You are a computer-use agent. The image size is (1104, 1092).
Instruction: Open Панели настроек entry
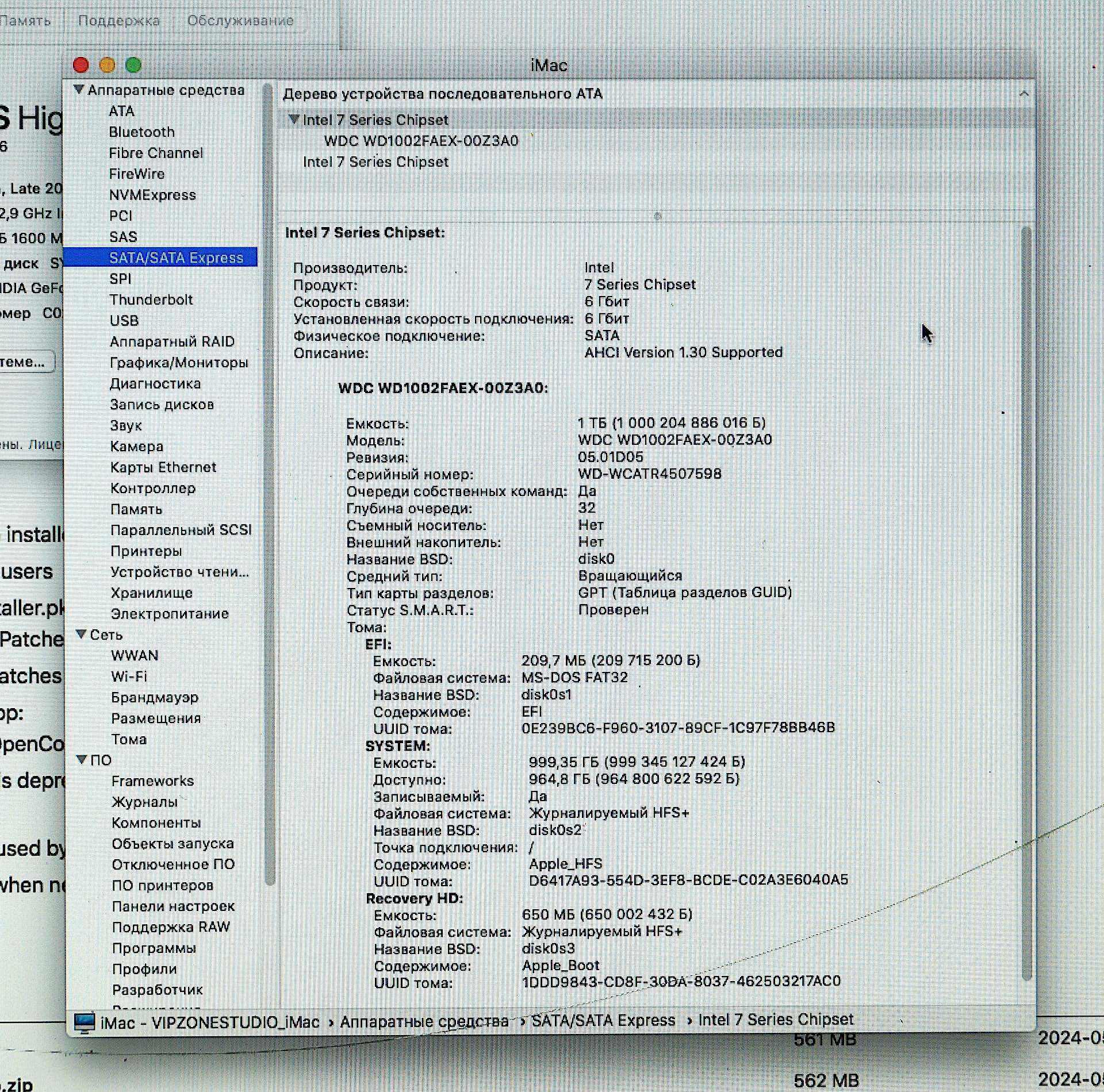tap(173, 907)
